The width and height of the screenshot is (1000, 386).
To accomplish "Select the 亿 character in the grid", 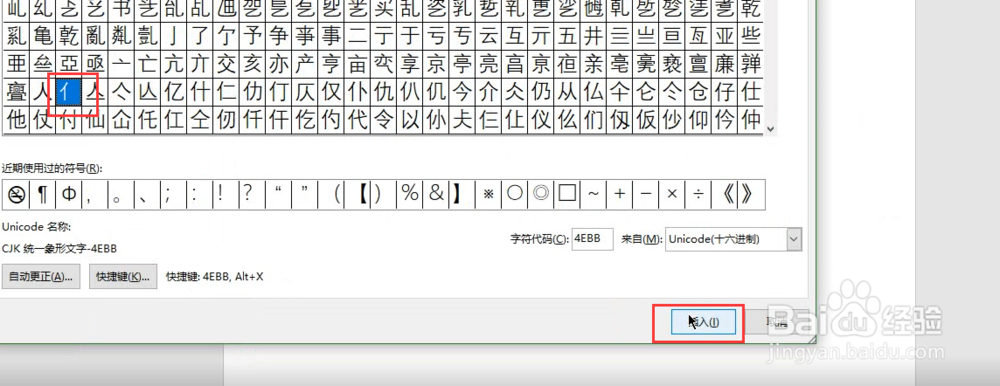I will tap(173, 93).
